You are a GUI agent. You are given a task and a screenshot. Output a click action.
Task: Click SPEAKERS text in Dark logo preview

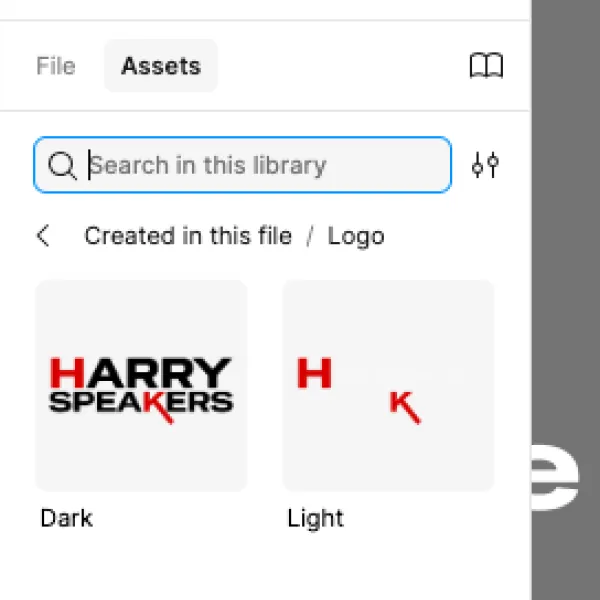[x=141, y=403]
